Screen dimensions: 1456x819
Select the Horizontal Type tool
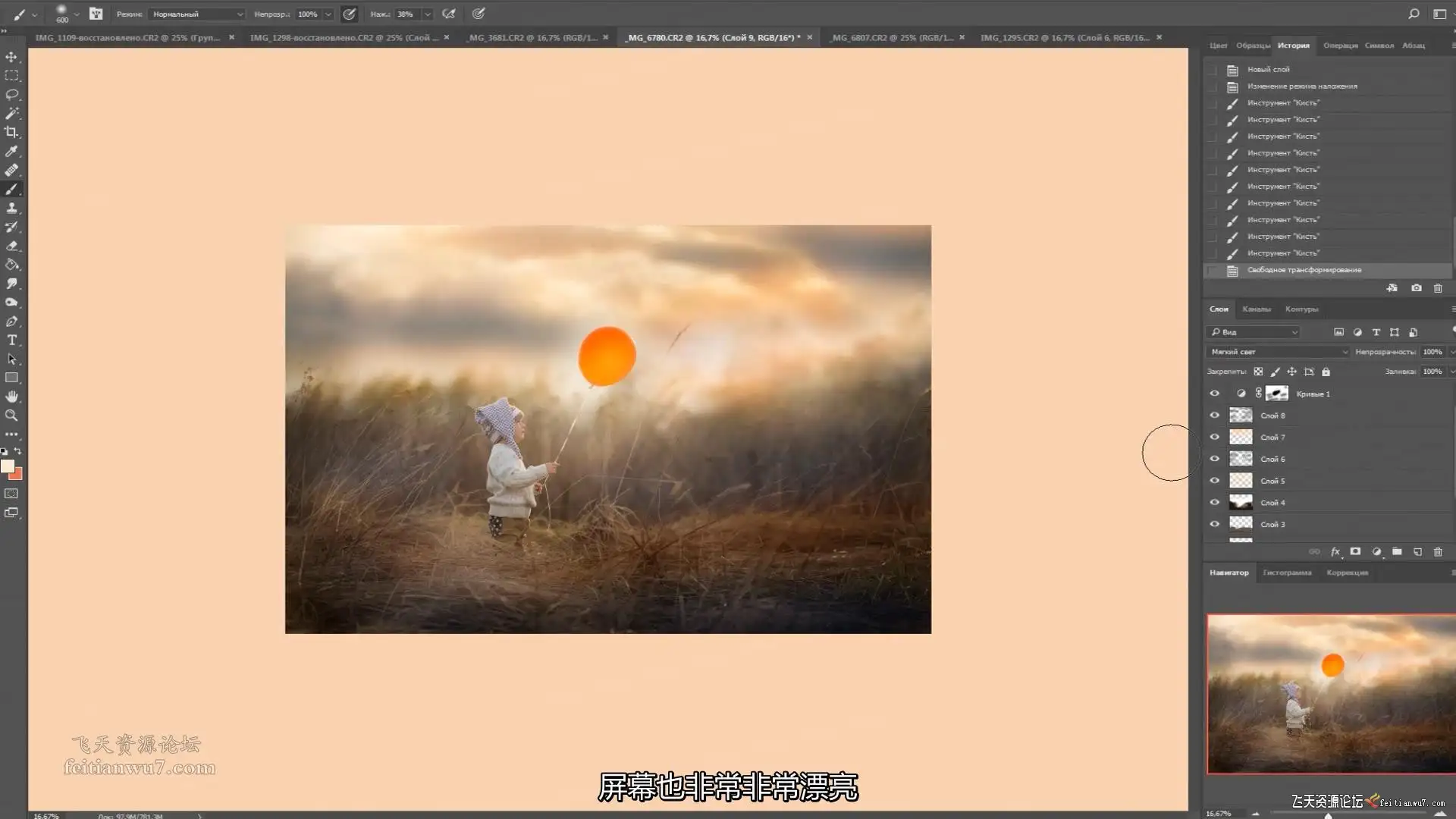pos(11,340)
